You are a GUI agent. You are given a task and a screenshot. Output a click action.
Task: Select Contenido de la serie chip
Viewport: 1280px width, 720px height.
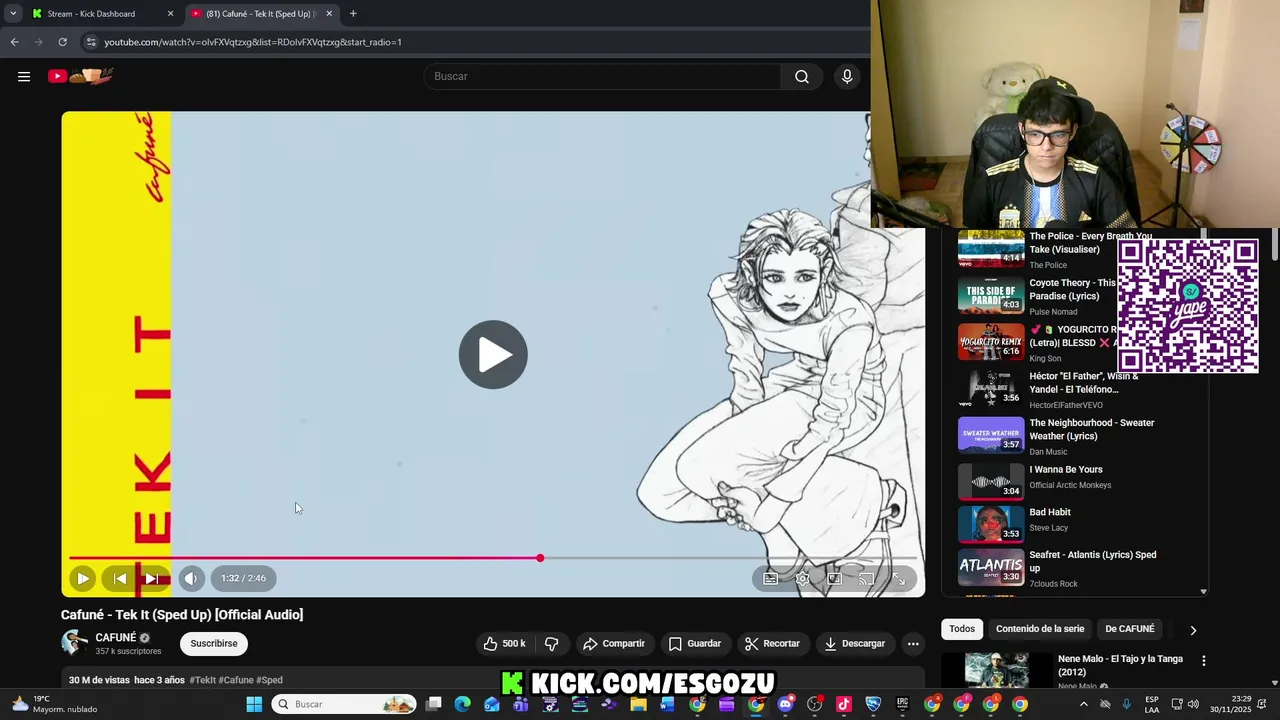coord(1040,629)
